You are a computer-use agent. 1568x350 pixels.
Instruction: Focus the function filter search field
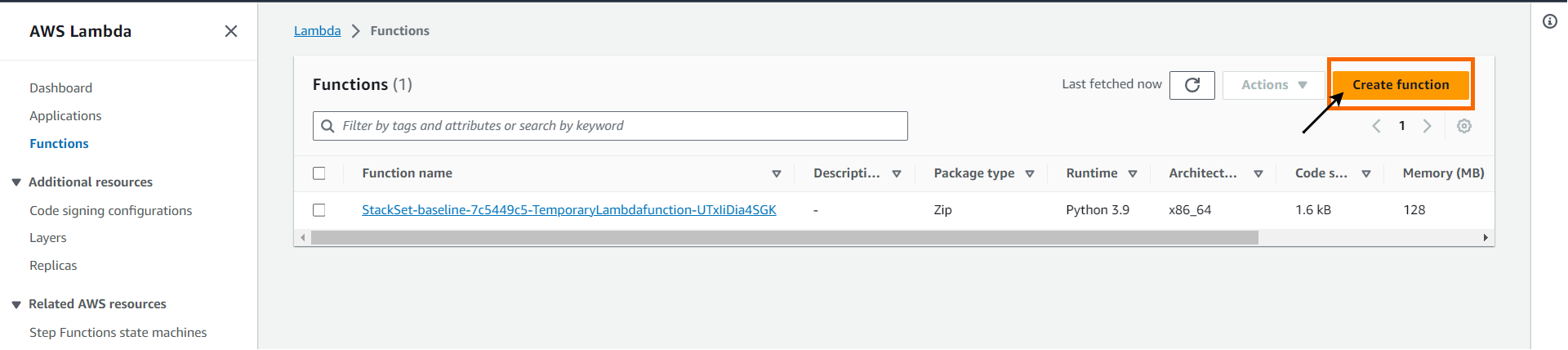[621, 126]
